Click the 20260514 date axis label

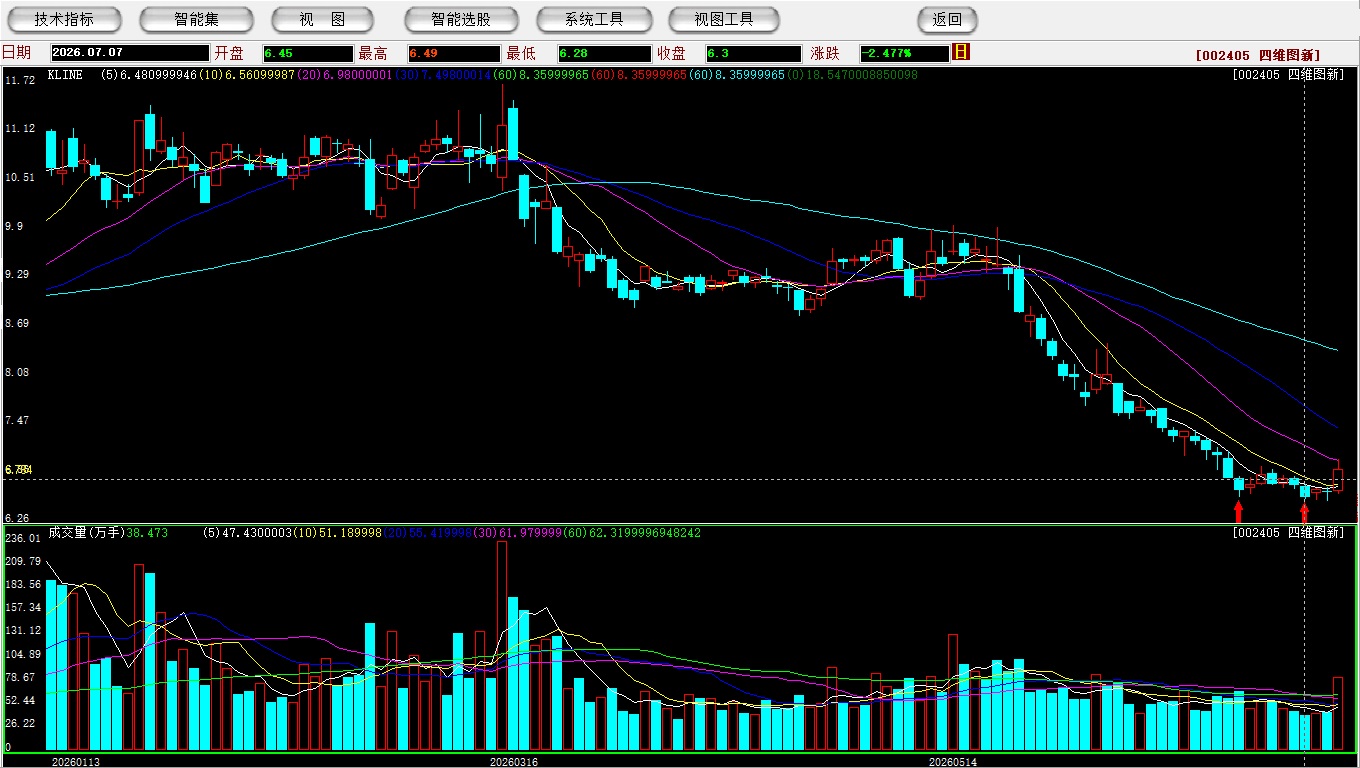(x=953, y=762)
